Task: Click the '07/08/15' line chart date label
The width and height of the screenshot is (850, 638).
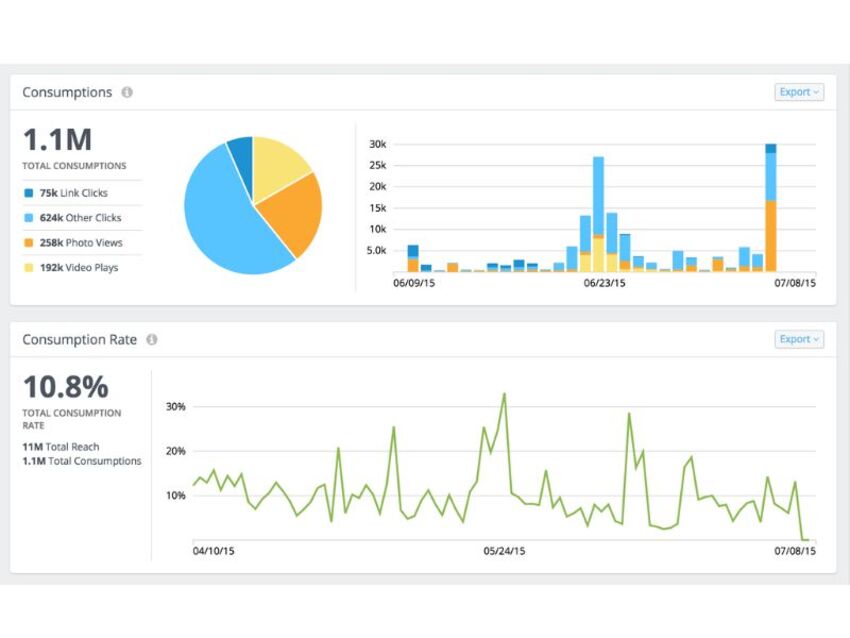Action: click(x=795, y=551)
